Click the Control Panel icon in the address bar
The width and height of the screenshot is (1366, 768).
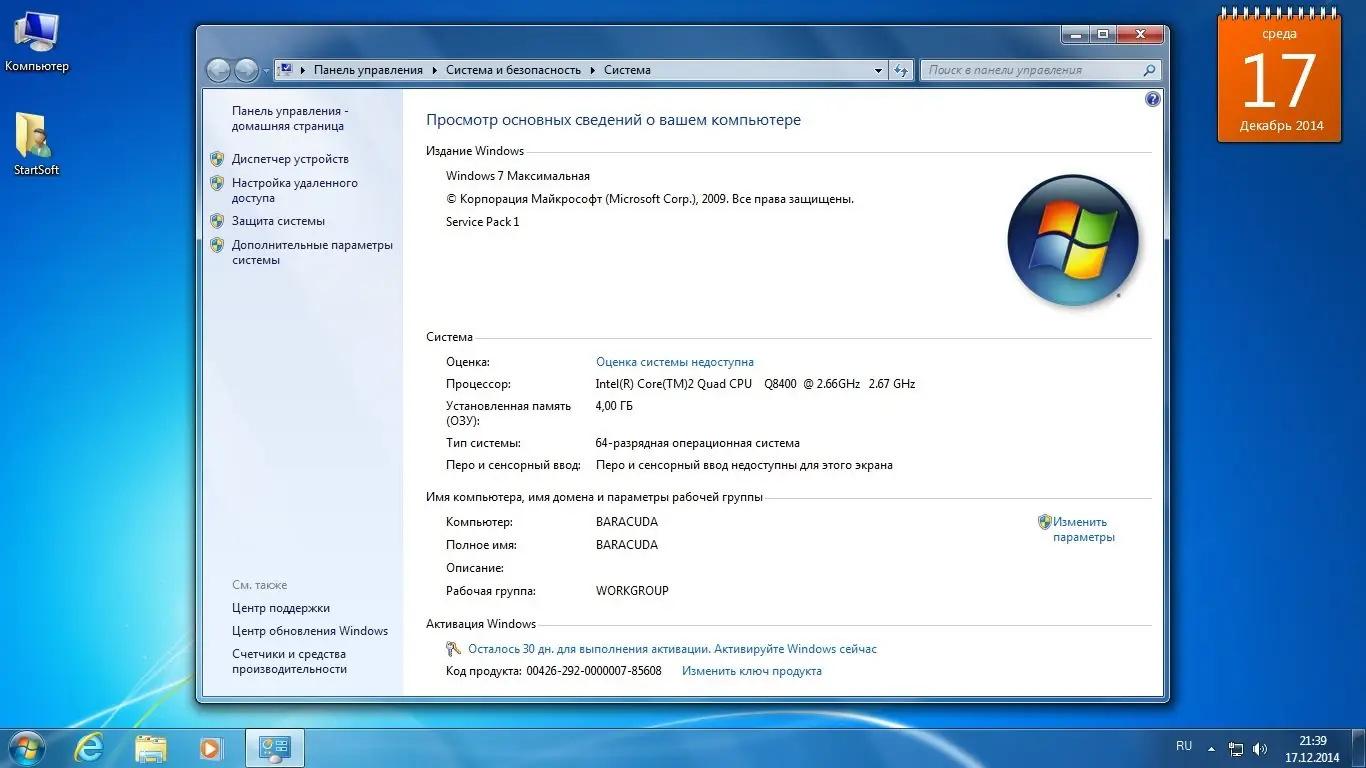(x=285, y=70)
